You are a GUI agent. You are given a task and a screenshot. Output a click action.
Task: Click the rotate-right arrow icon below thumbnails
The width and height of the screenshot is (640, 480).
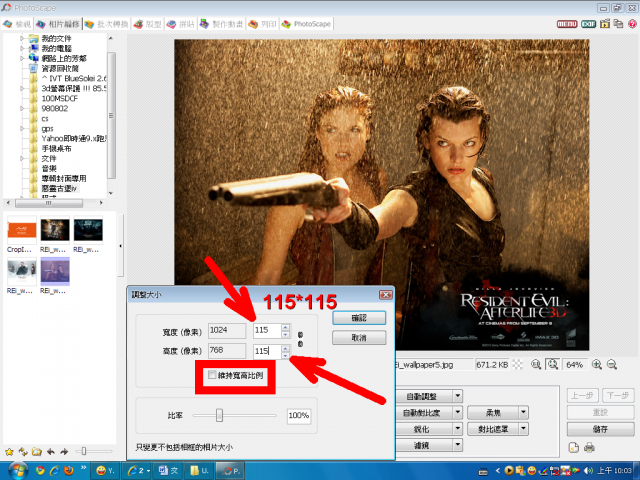(64, 452)
